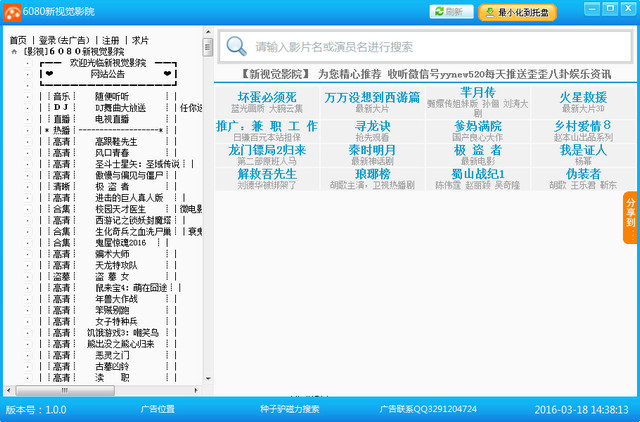Select 网站公告 tree entry

pos(108,74)
